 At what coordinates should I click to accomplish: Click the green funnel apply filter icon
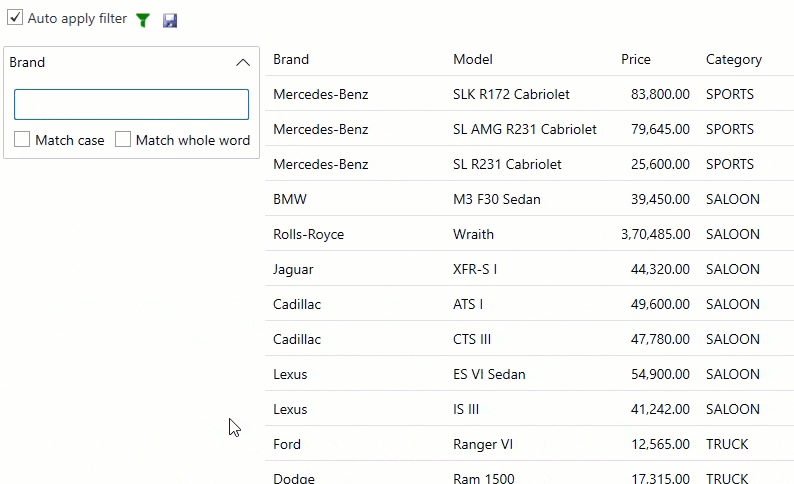coord(143,20)
